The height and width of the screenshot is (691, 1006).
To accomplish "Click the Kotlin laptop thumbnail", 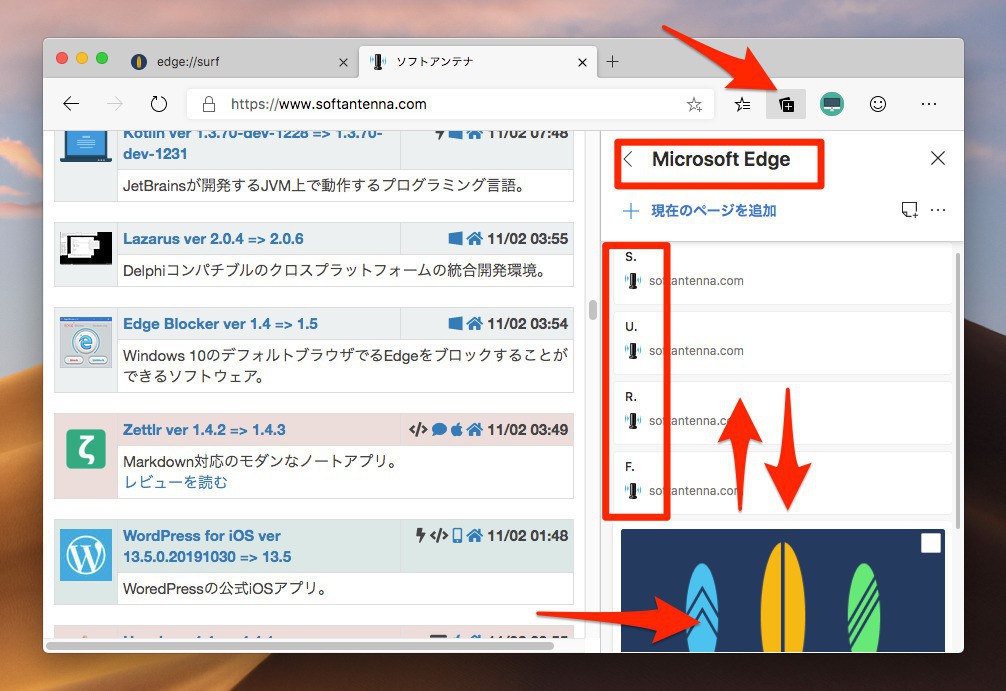I will 86,146.
